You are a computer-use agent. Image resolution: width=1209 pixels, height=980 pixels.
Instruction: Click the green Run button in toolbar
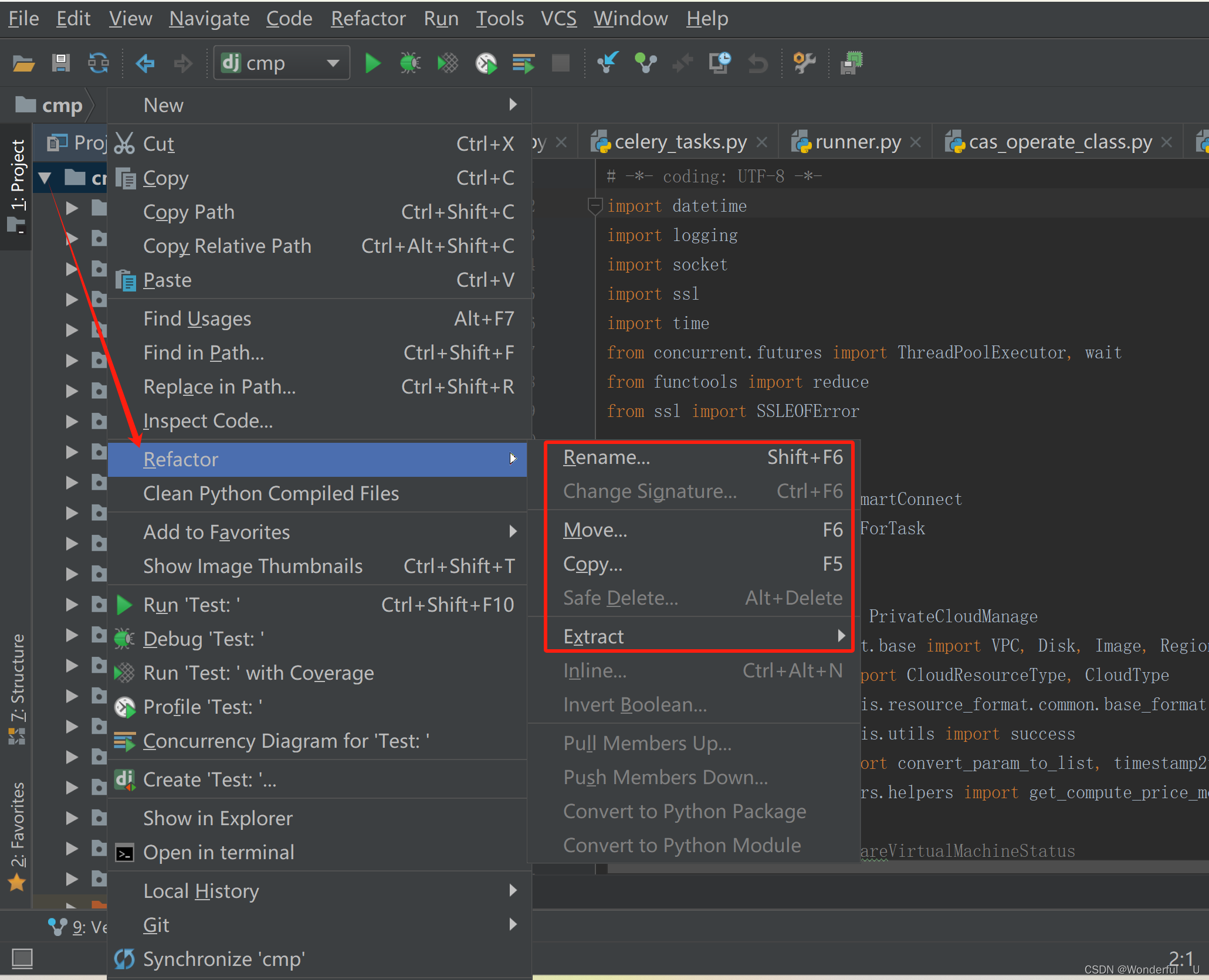[372, 63]
